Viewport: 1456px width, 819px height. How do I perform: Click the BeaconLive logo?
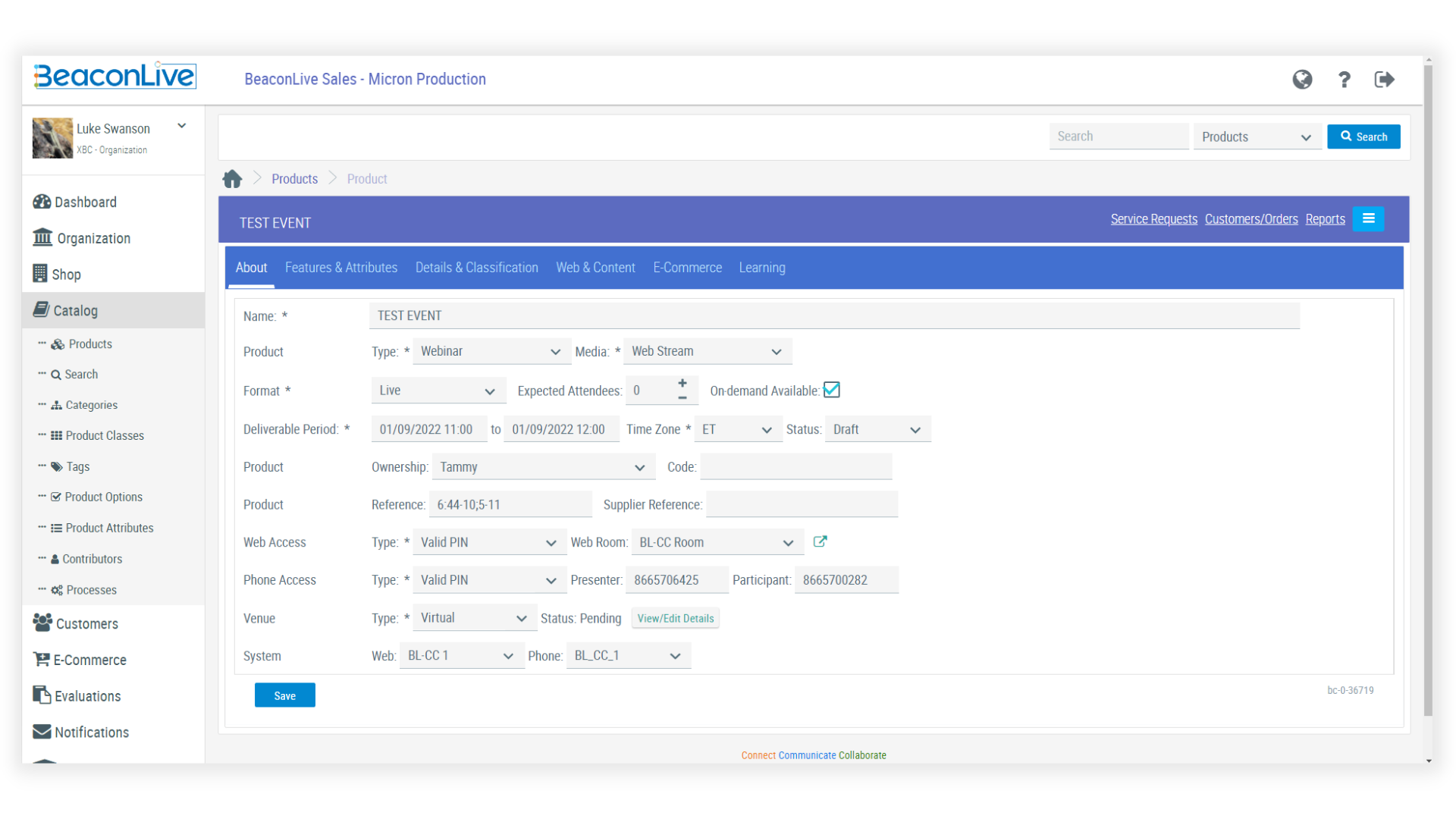click(x=115, y=76)
